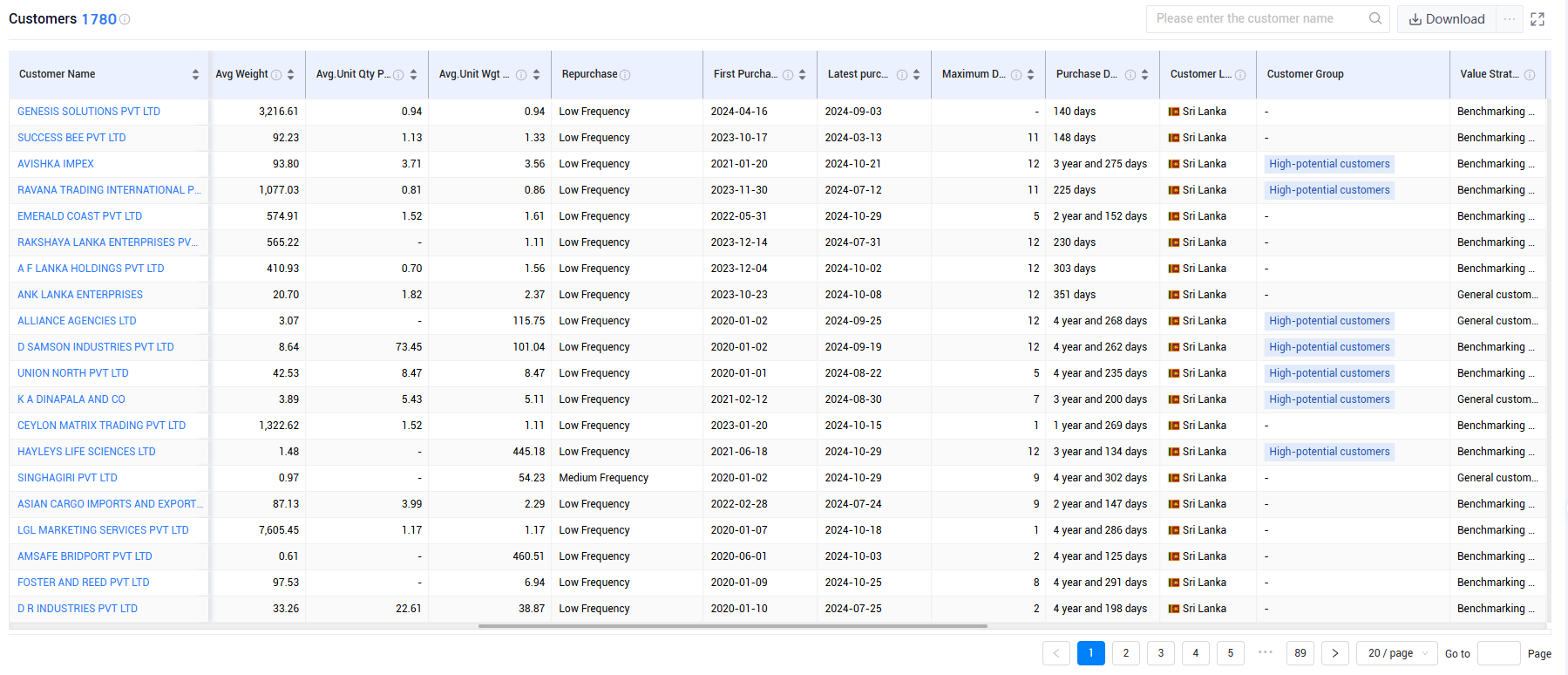
Task: Open FOSTER AND REED PVT LTD link
Action: pos(84,583)
